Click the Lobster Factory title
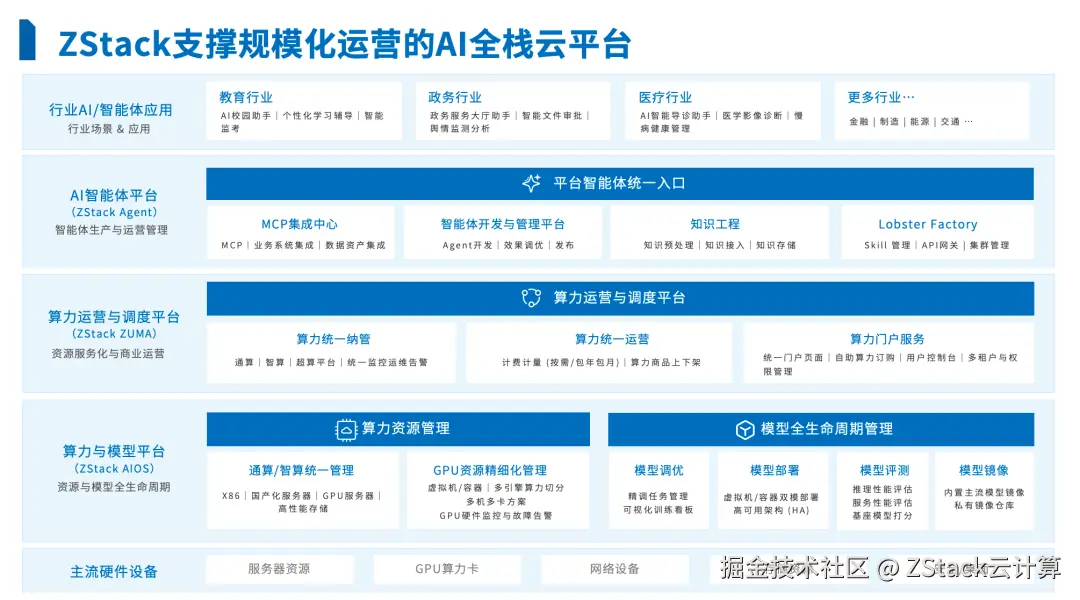 [x=928, y=224]
